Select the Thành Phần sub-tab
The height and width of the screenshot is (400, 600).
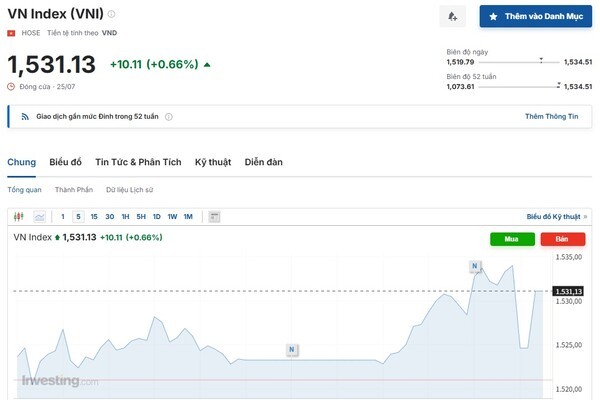tap(74, 190)
